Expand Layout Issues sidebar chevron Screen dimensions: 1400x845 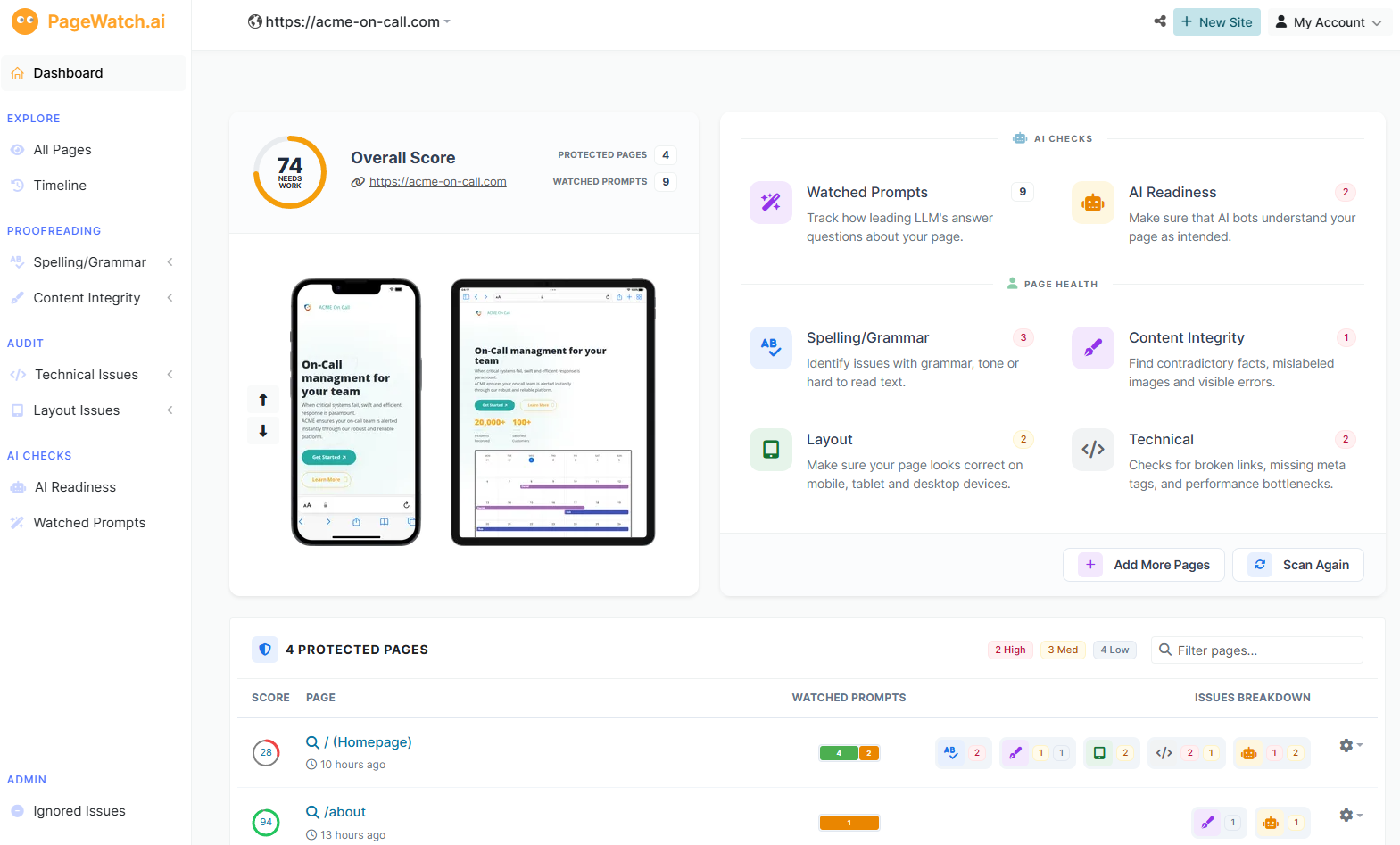tap(170, 410)
